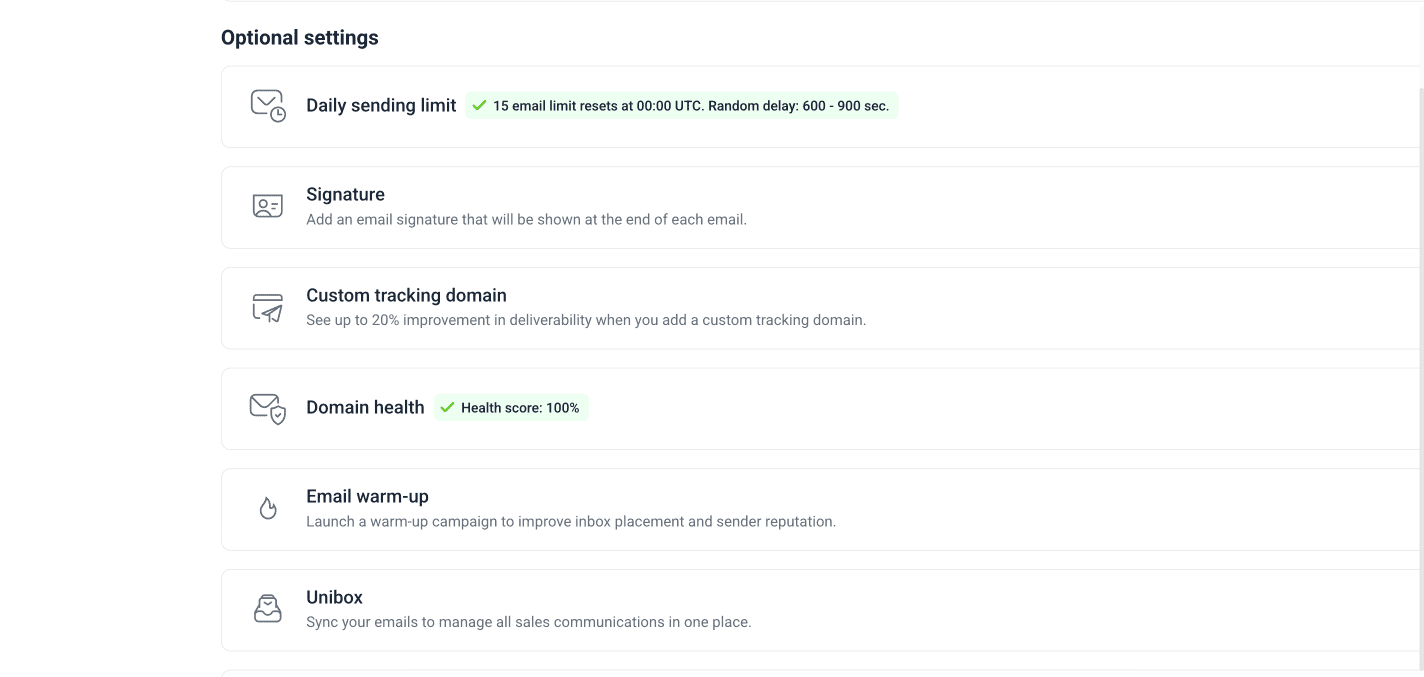Open the Daily sending limit setting
1424x677 pixels.
pyautogui.click(x=381, y=106)
